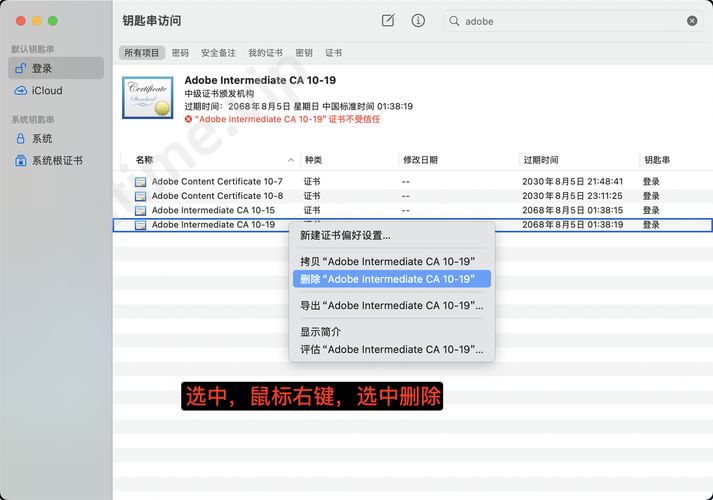Viewport: 713px width, 500px height.
Task: Choose 删除 "Adobe Intermediate CA 10-19" menu item
Action: click(x=392, y=279)
